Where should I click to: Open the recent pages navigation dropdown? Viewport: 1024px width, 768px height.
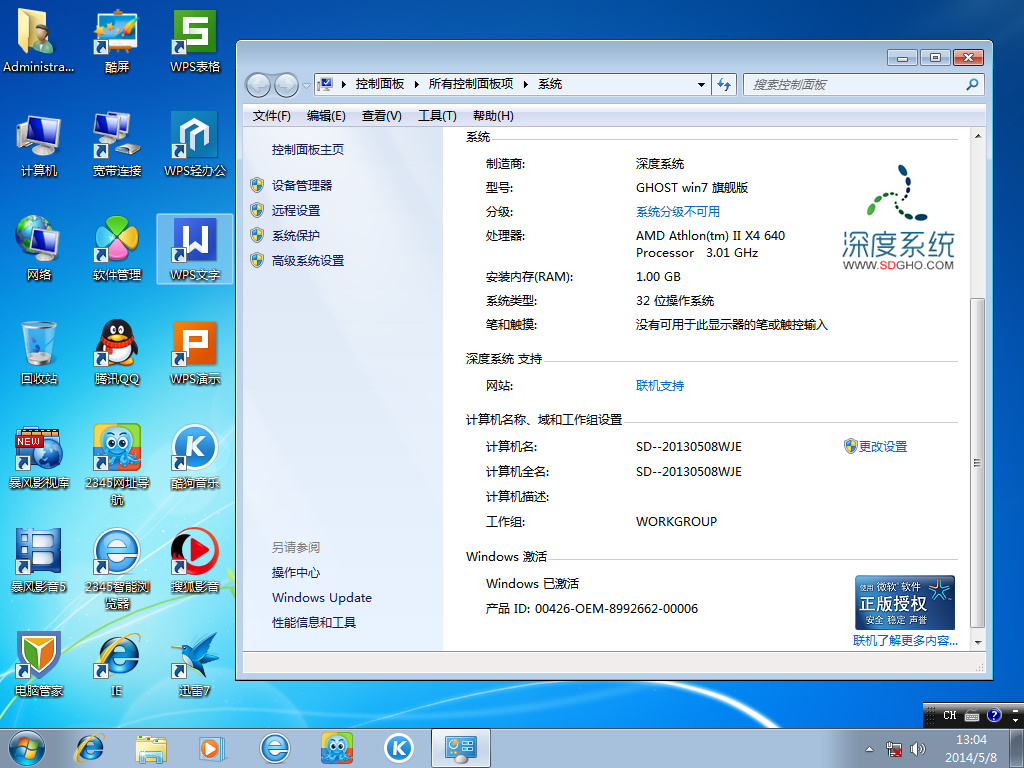coord(306,85)
